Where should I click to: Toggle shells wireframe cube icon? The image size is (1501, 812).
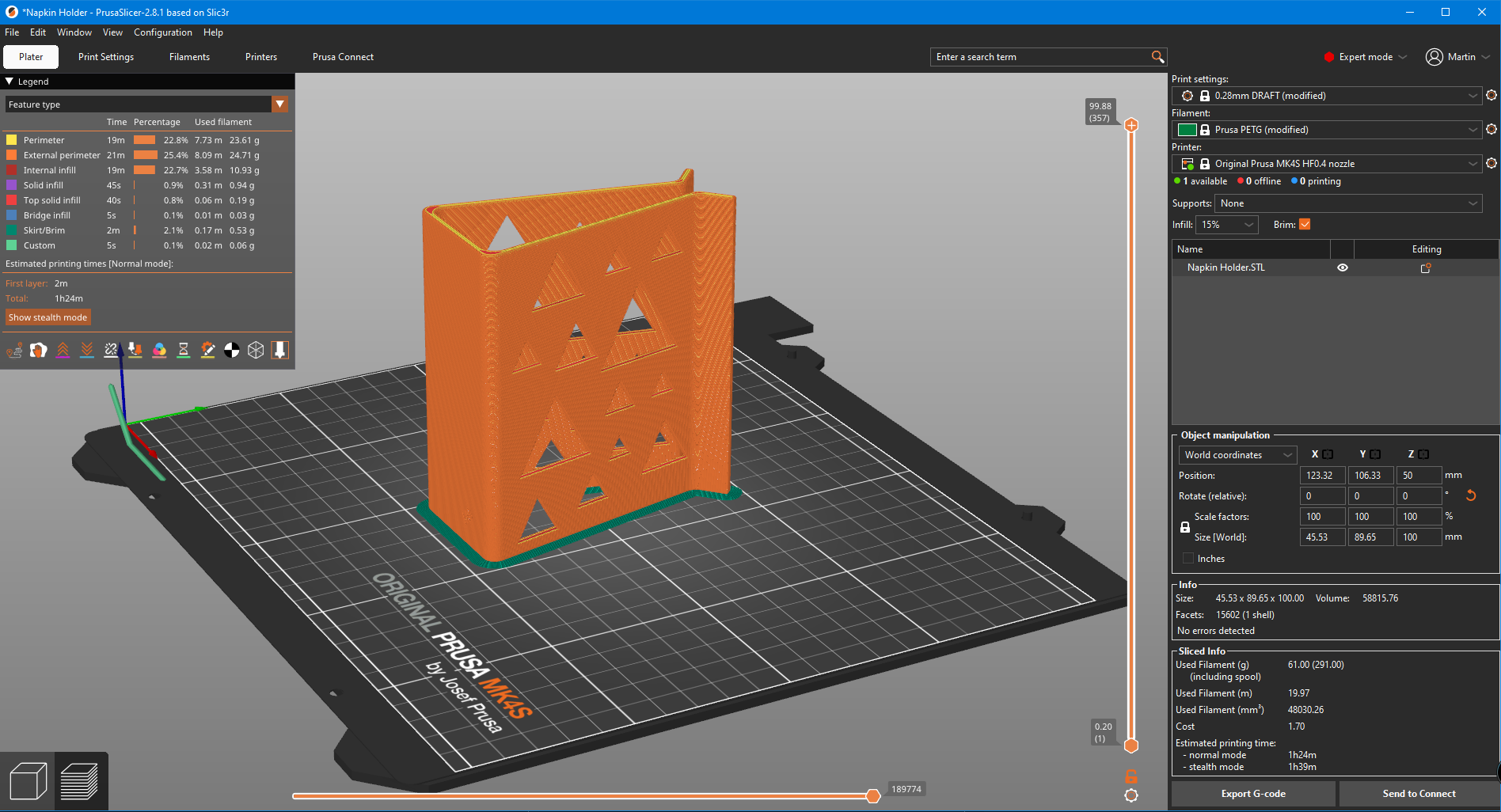(256, 350)
